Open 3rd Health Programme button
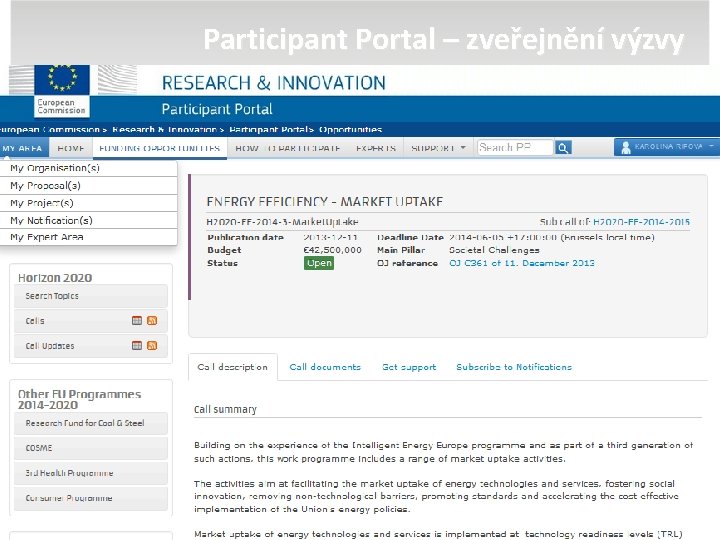Image resolution: width=720 pixels, height=540 pixels. coord(91,473)
